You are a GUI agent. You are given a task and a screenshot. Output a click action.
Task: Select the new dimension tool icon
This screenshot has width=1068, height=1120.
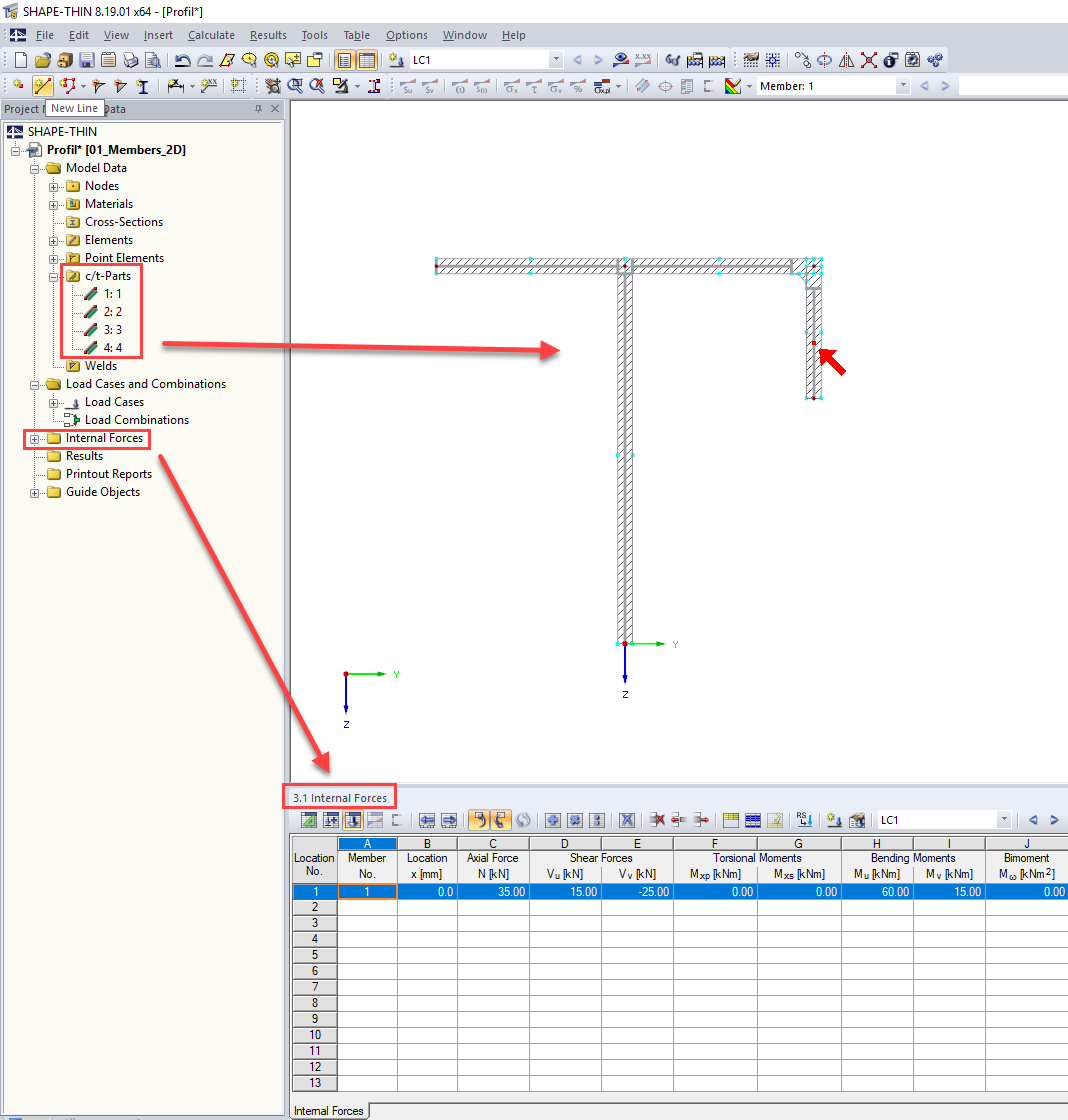[x=175, y=86]
